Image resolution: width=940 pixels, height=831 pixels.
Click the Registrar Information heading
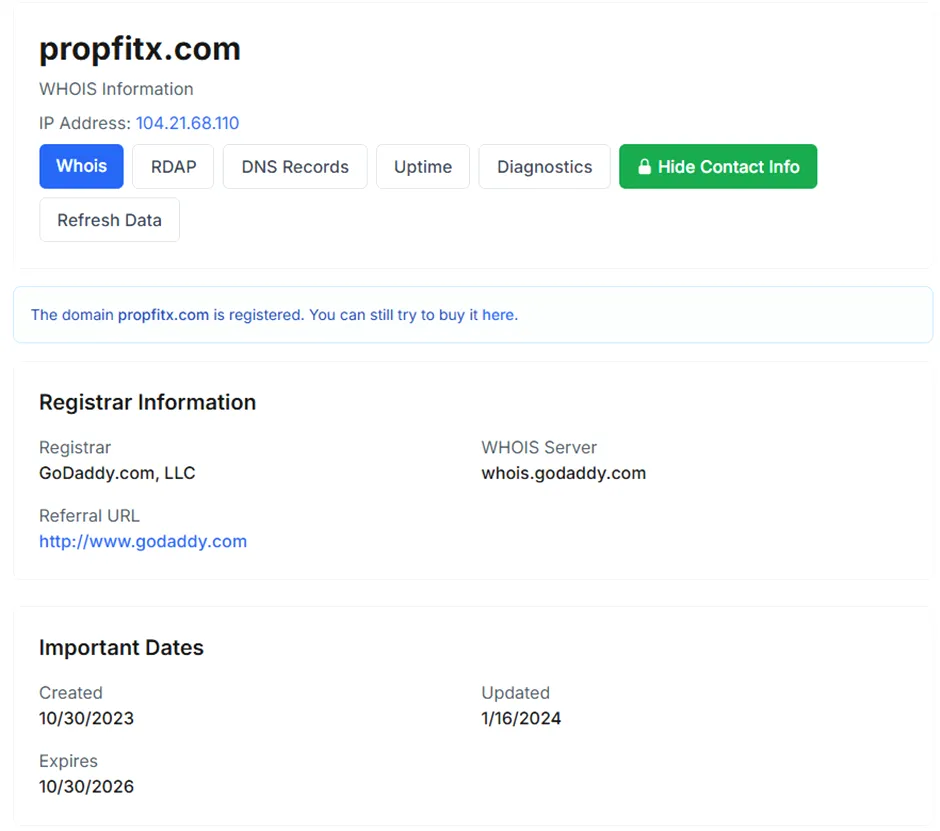(147, 402)
